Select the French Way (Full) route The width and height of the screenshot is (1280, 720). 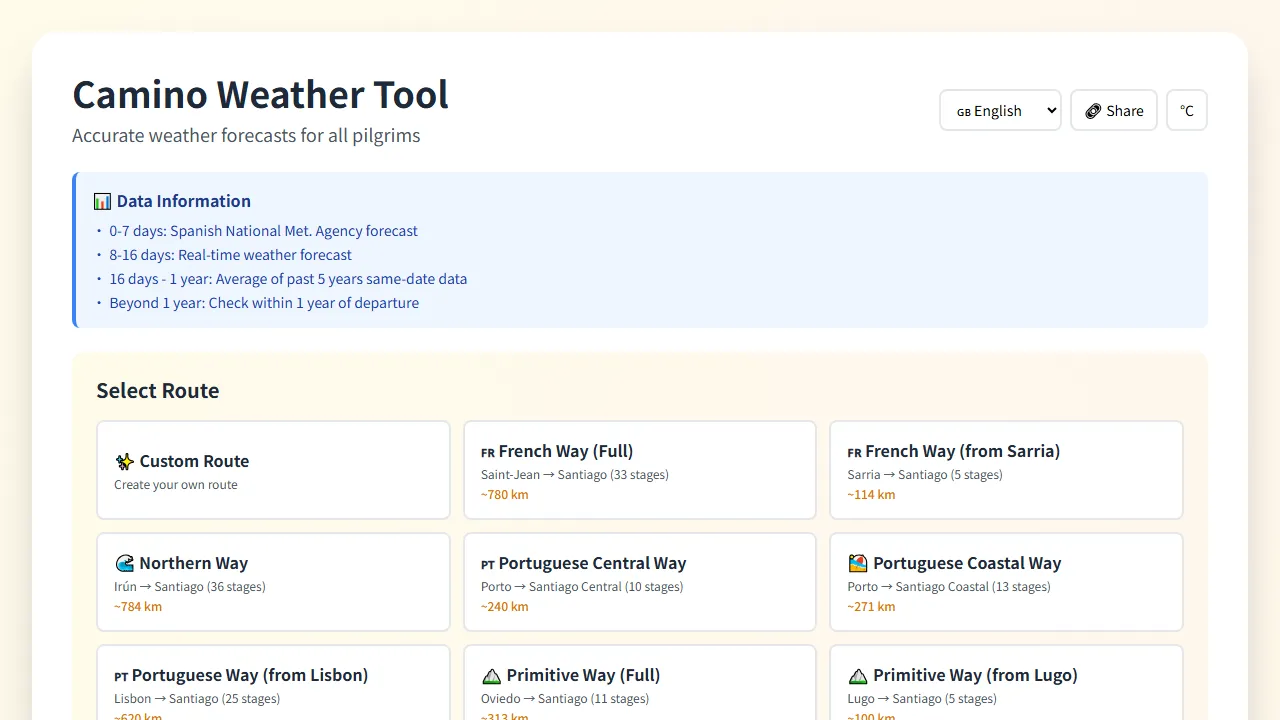point(639,470)
